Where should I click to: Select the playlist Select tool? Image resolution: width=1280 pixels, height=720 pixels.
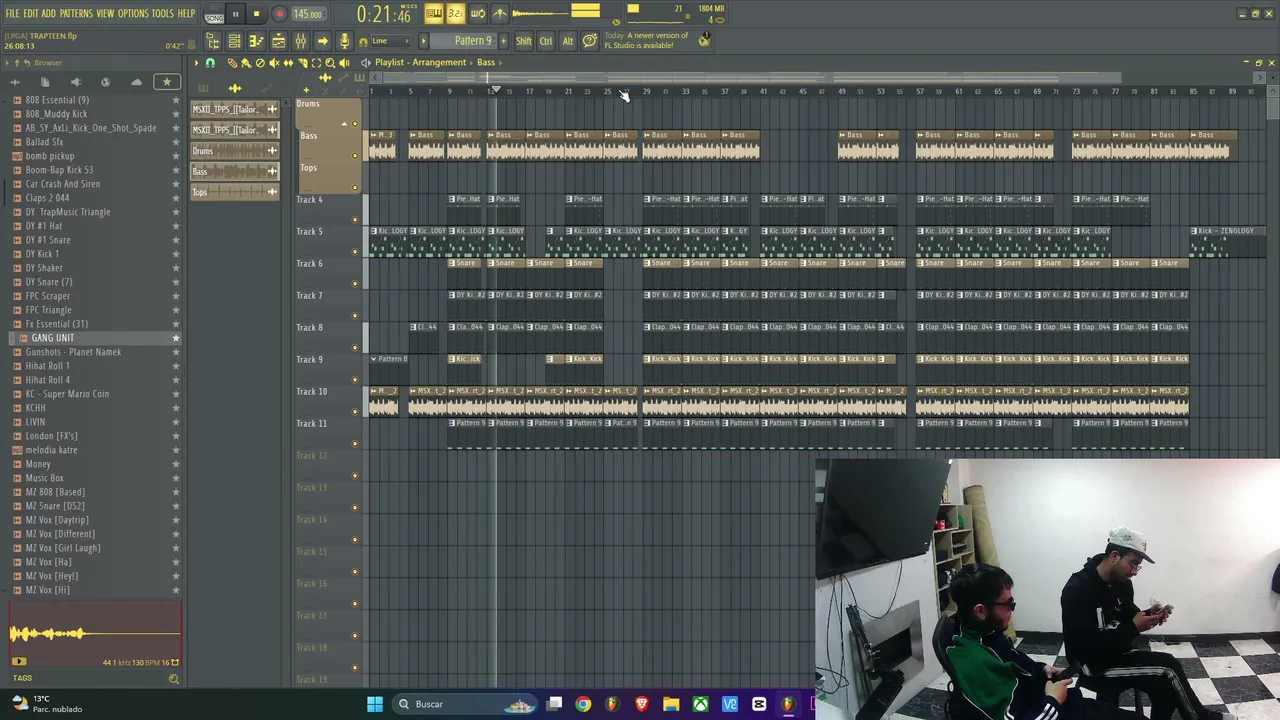coord(316,63)
